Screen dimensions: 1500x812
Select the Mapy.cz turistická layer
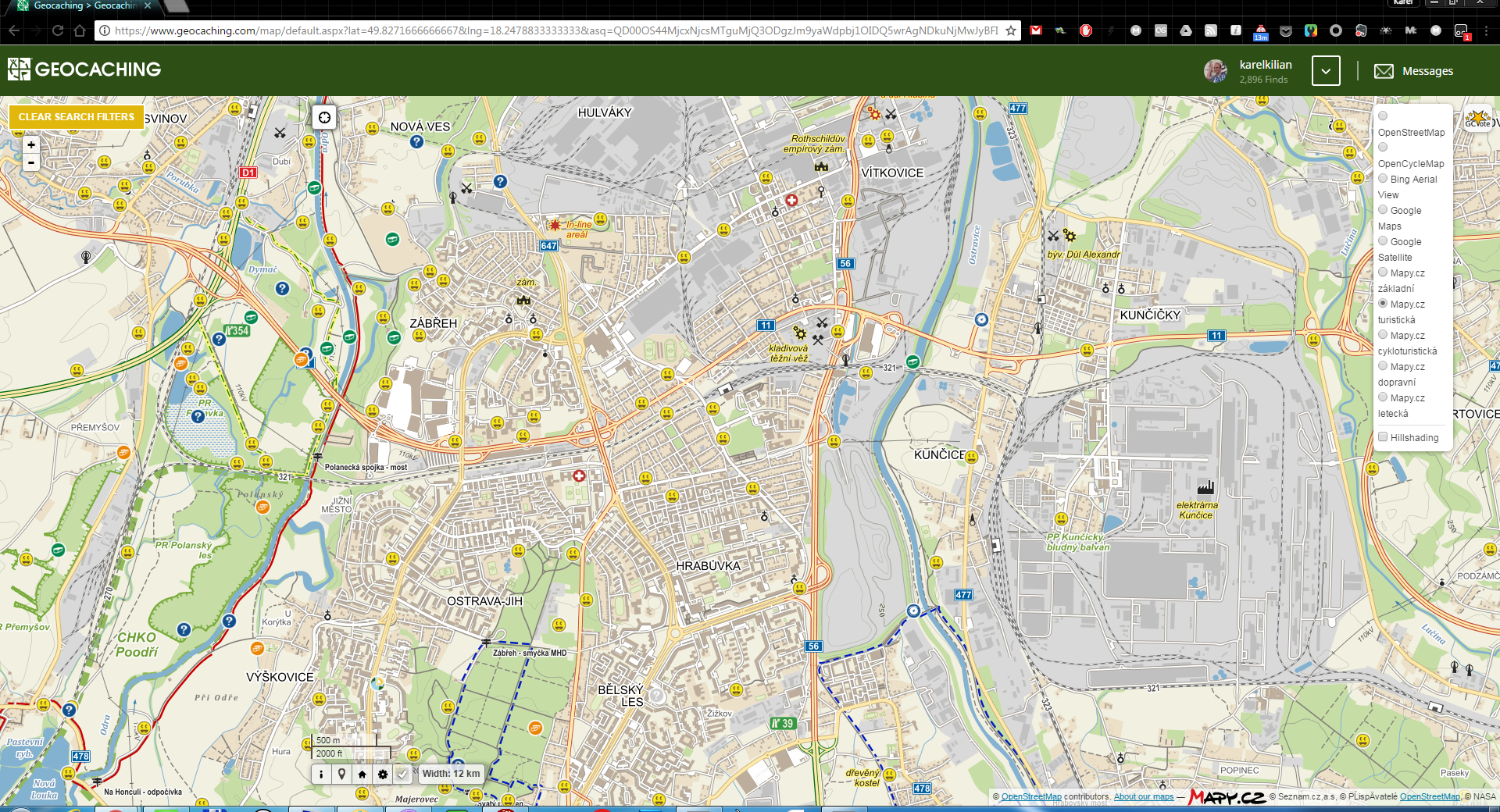click(1383, 304)
